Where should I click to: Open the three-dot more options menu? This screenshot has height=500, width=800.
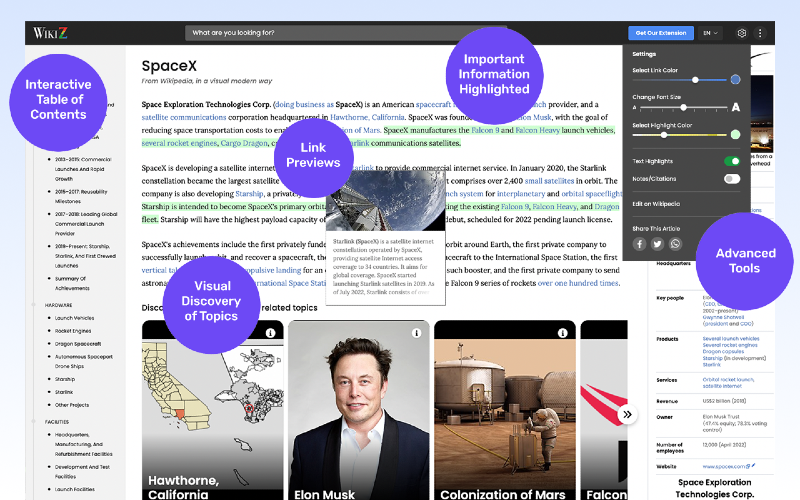[760, 33]
